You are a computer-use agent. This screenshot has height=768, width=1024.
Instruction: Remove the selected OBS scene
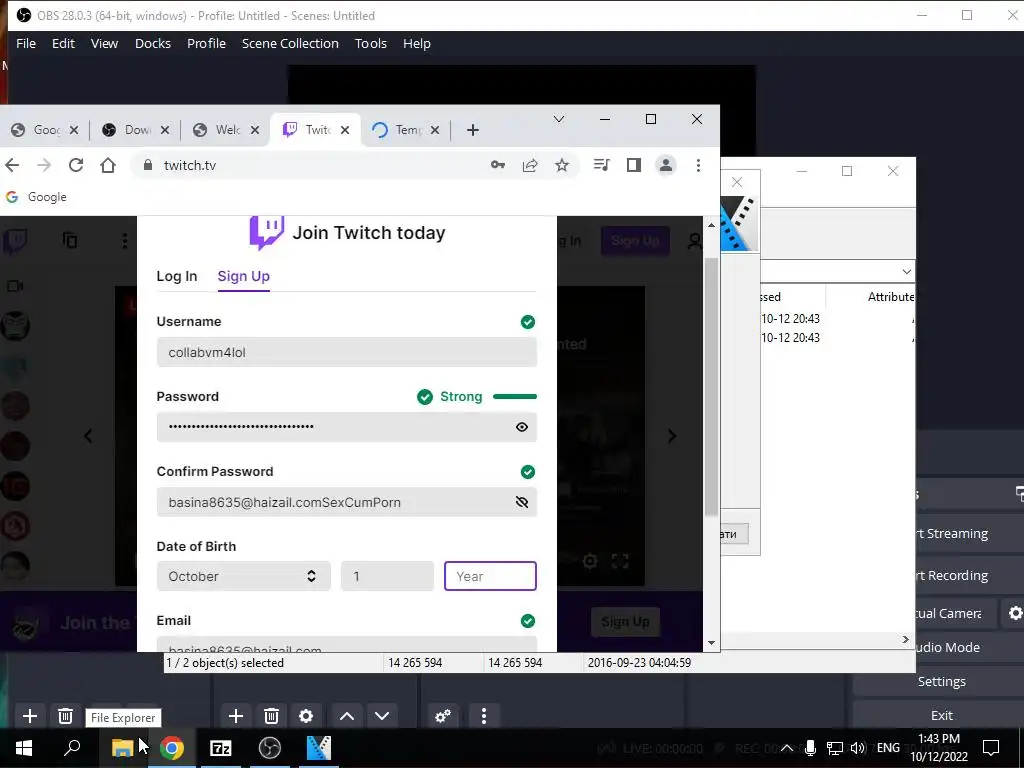click(x=65, y=716)
